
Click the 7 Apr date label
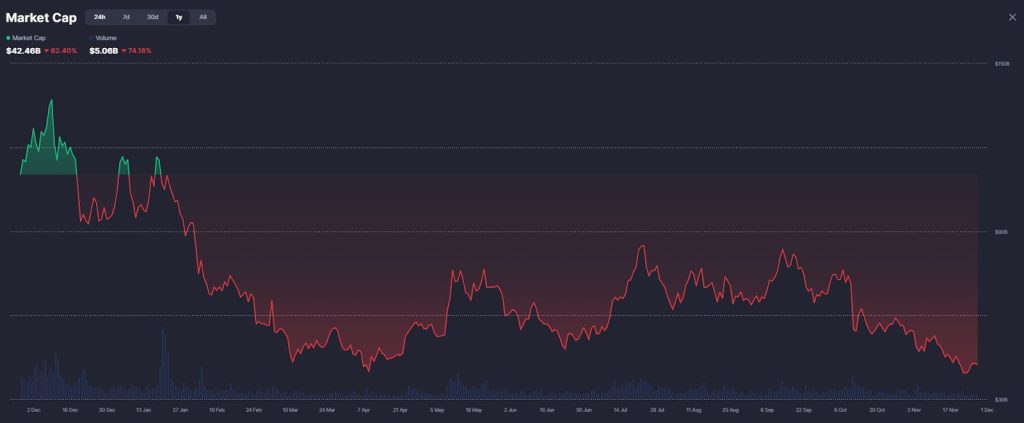(364, 410)
